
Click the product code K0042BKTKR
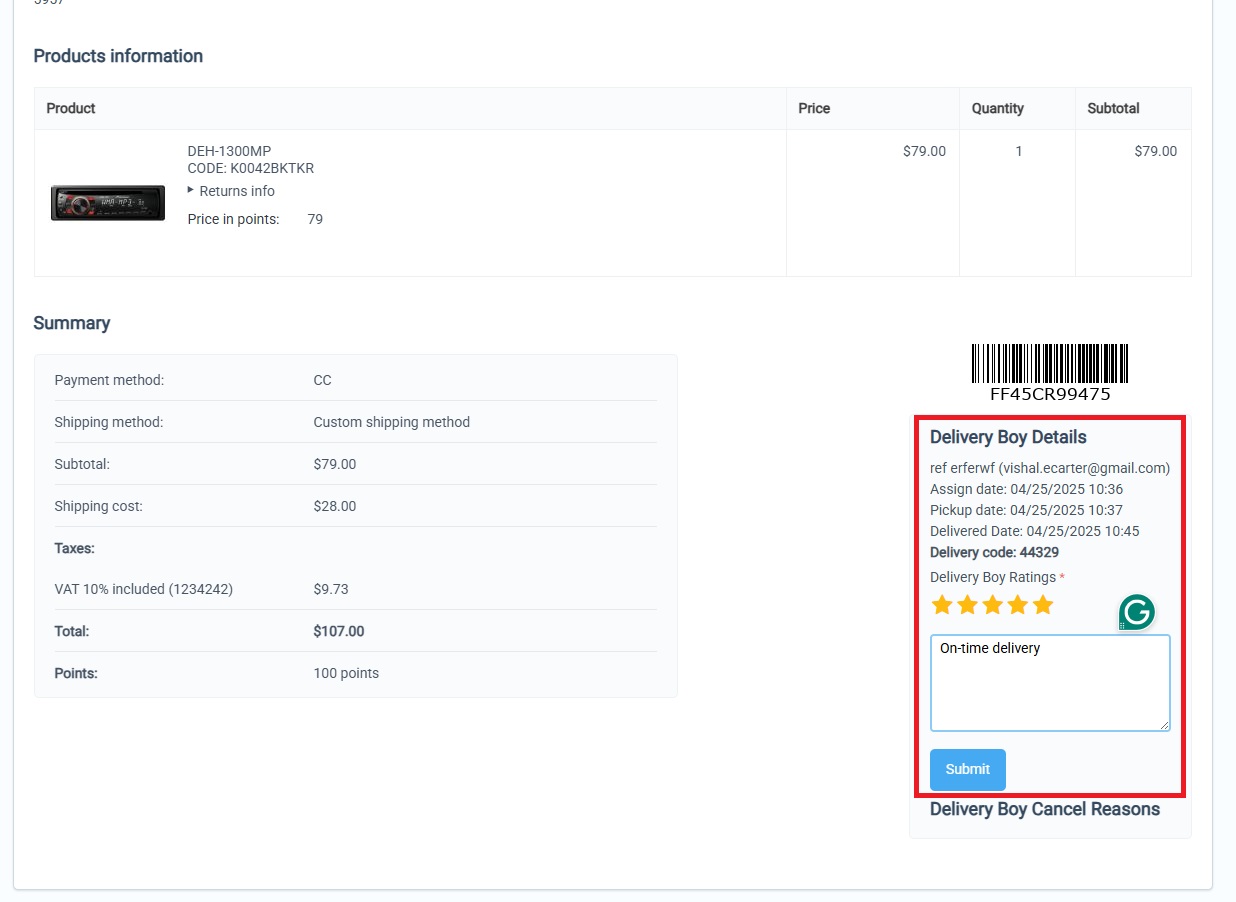click(272, 168)
